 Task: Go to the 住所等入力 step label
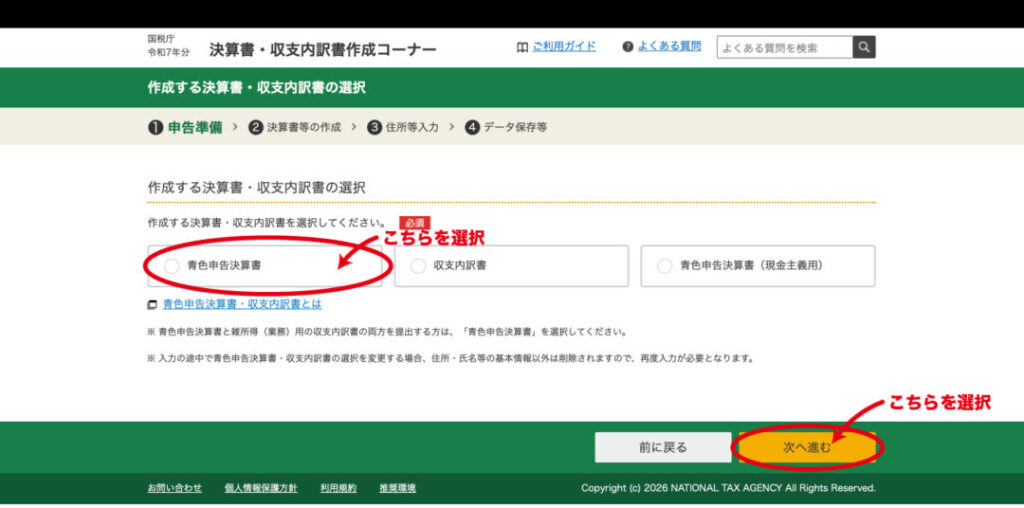click(412, 127)
